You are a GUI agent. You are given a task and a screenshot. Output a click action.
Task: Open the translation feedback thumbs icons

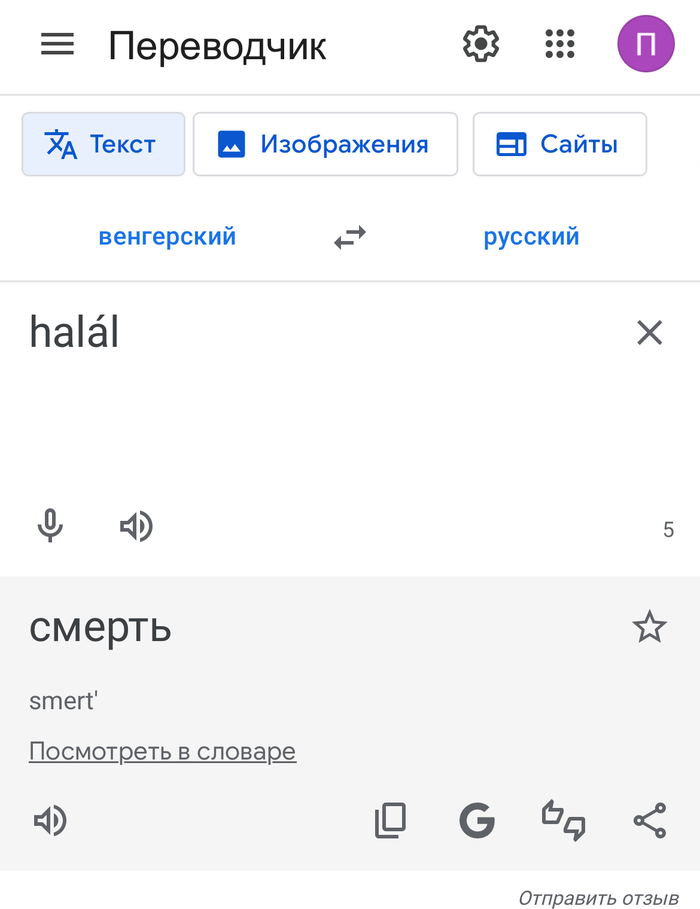(563, 821)
